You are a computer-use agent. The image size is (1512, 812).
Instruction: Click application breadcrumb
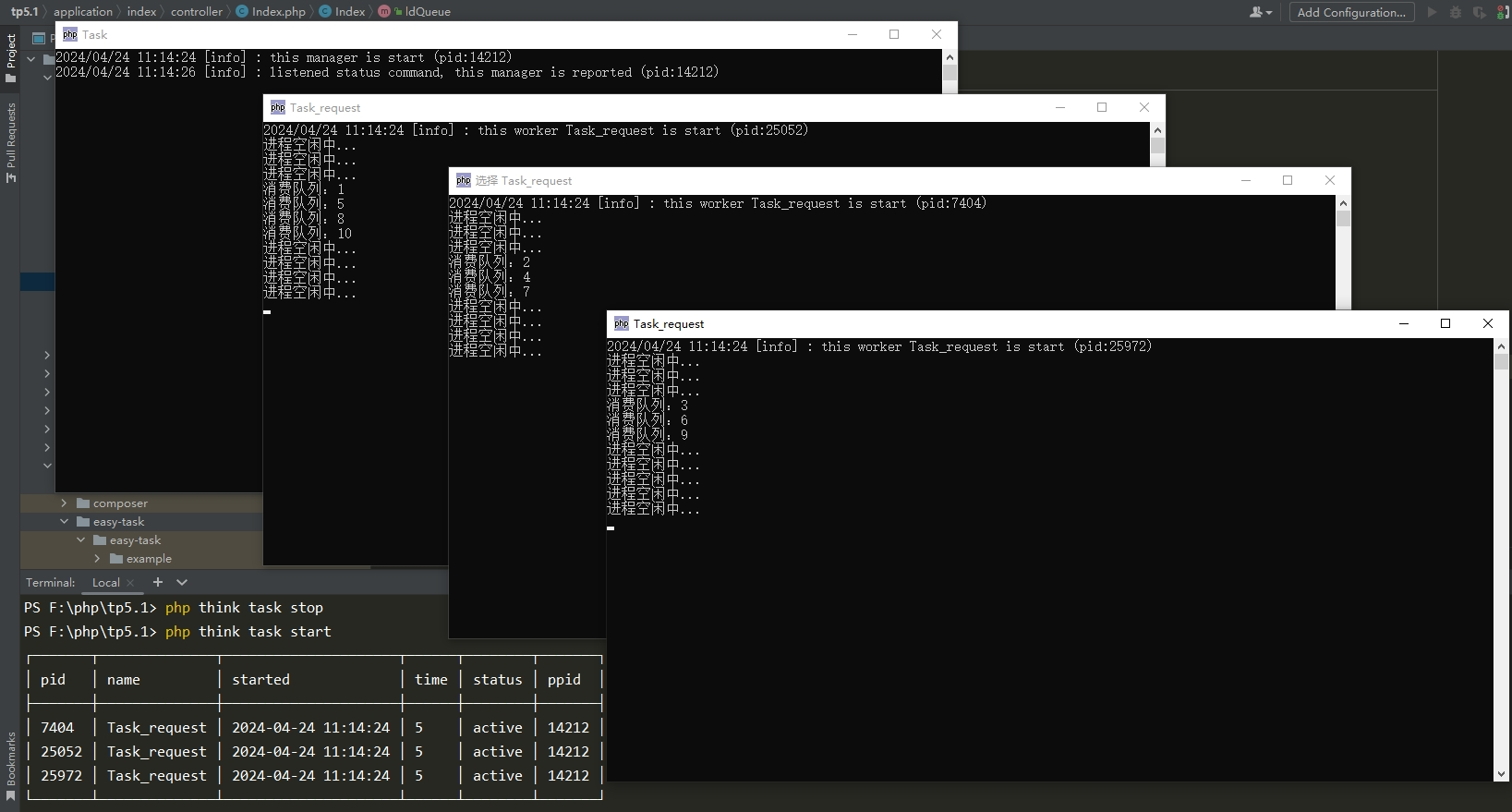tap(82, 11)
